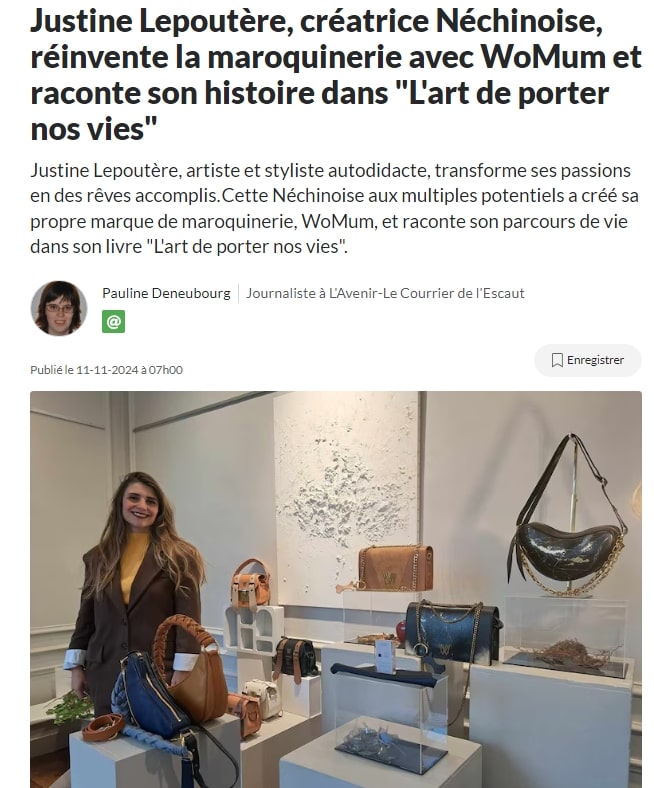
Task: Click the intro paragraph mentioning WoMum
Action: [334, 209]
